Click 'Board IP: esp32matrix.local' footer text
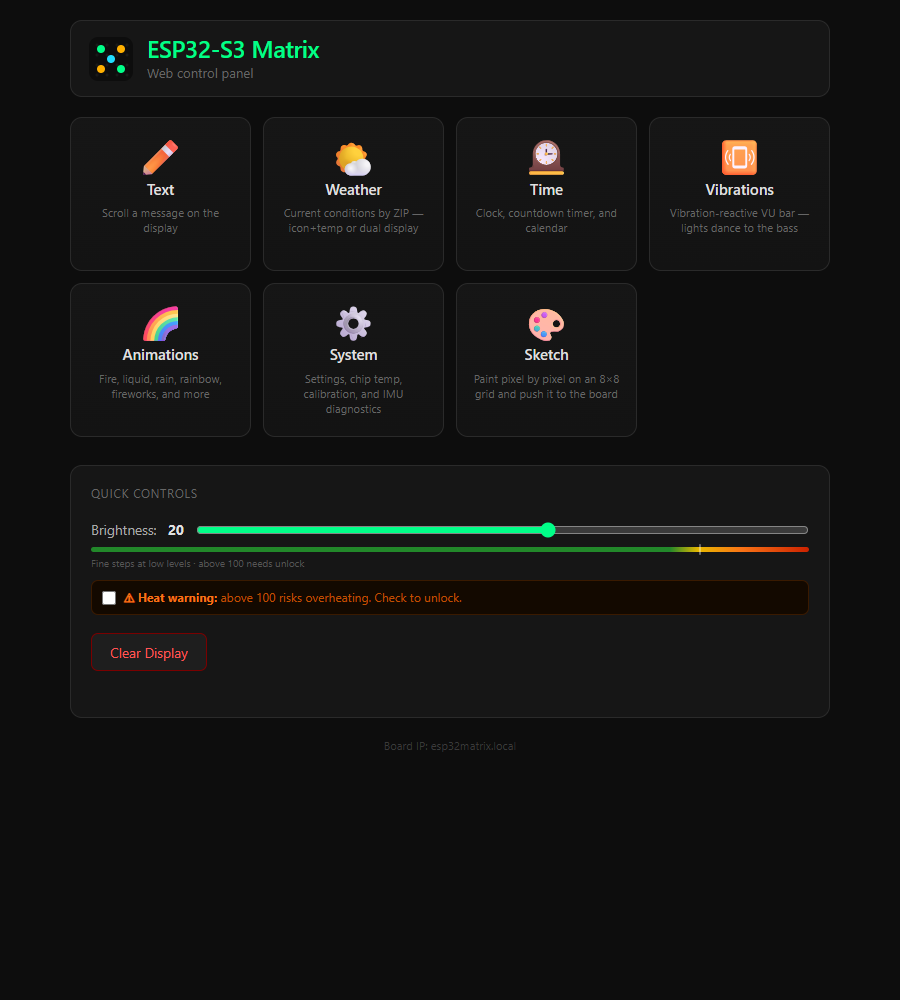The width and height of the screenshot is (900, 1000). click(x=450, y=746)
